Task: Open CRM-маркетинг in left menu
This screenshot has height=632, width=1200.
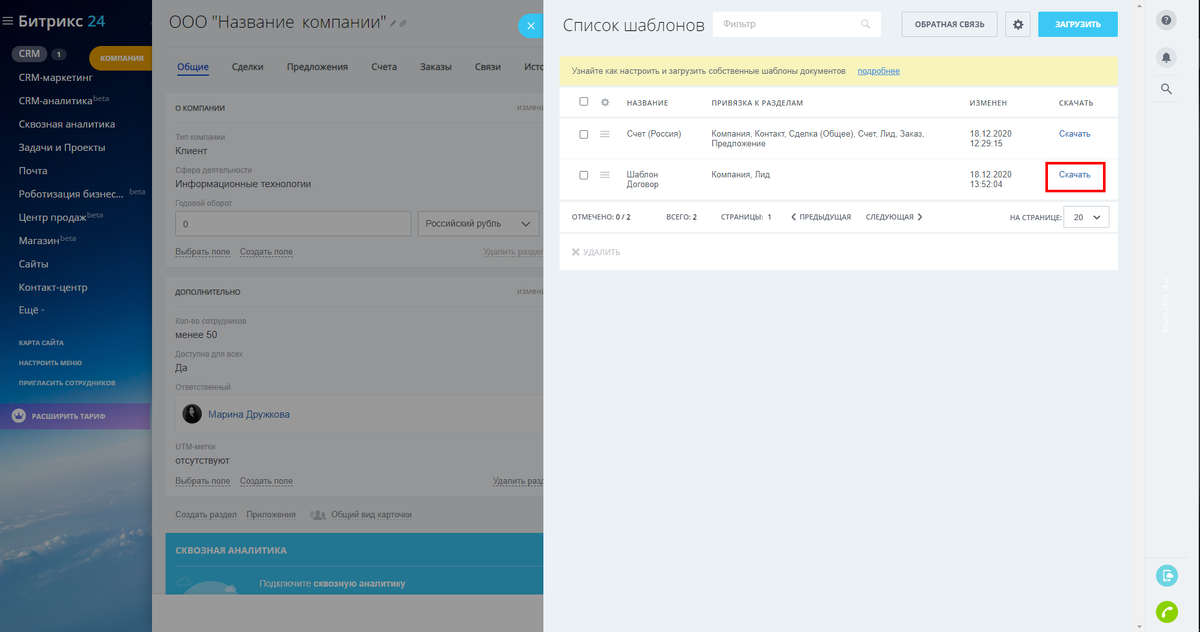Action: tap(55, 76)
